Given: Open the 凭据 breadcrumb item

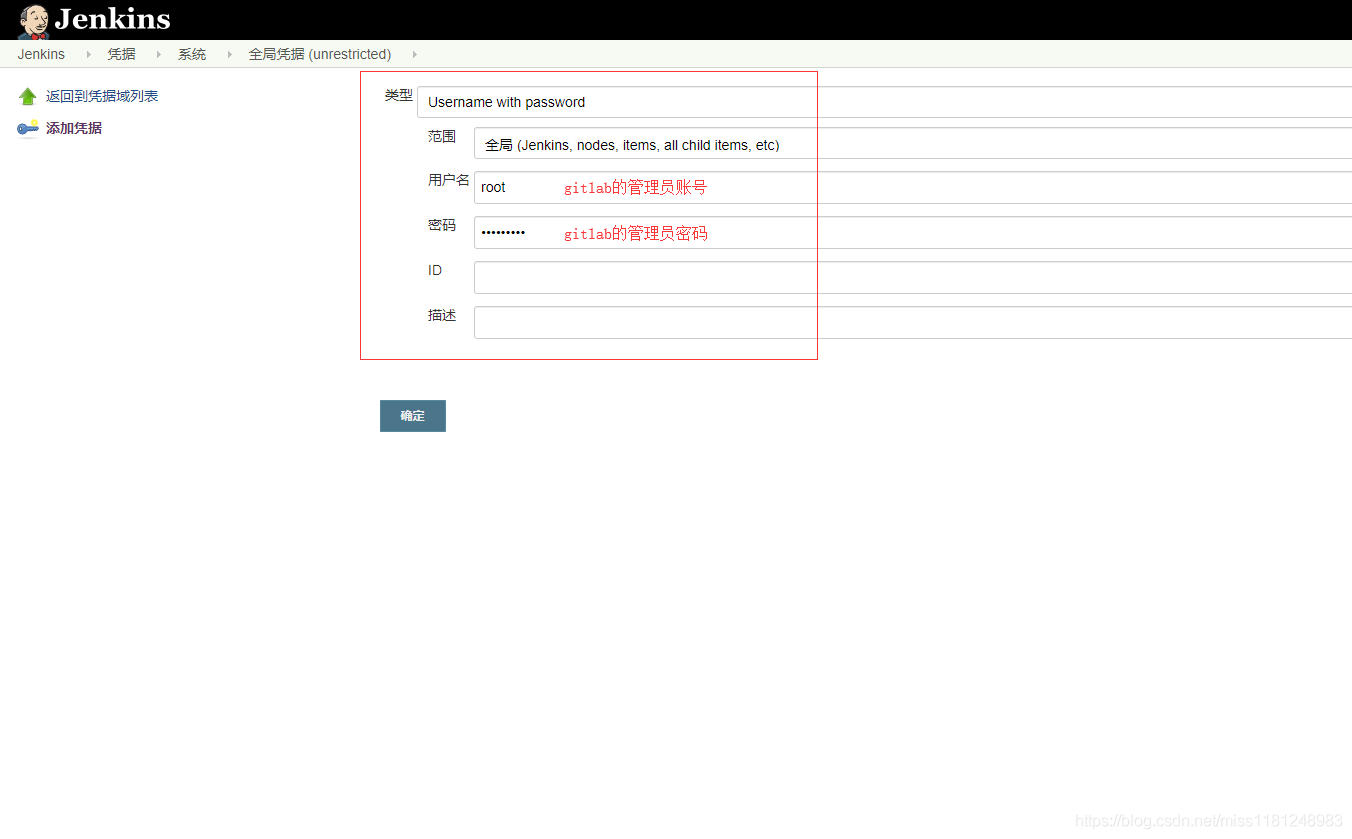Looking at the screenshot, I should click(x=122, y=54).
